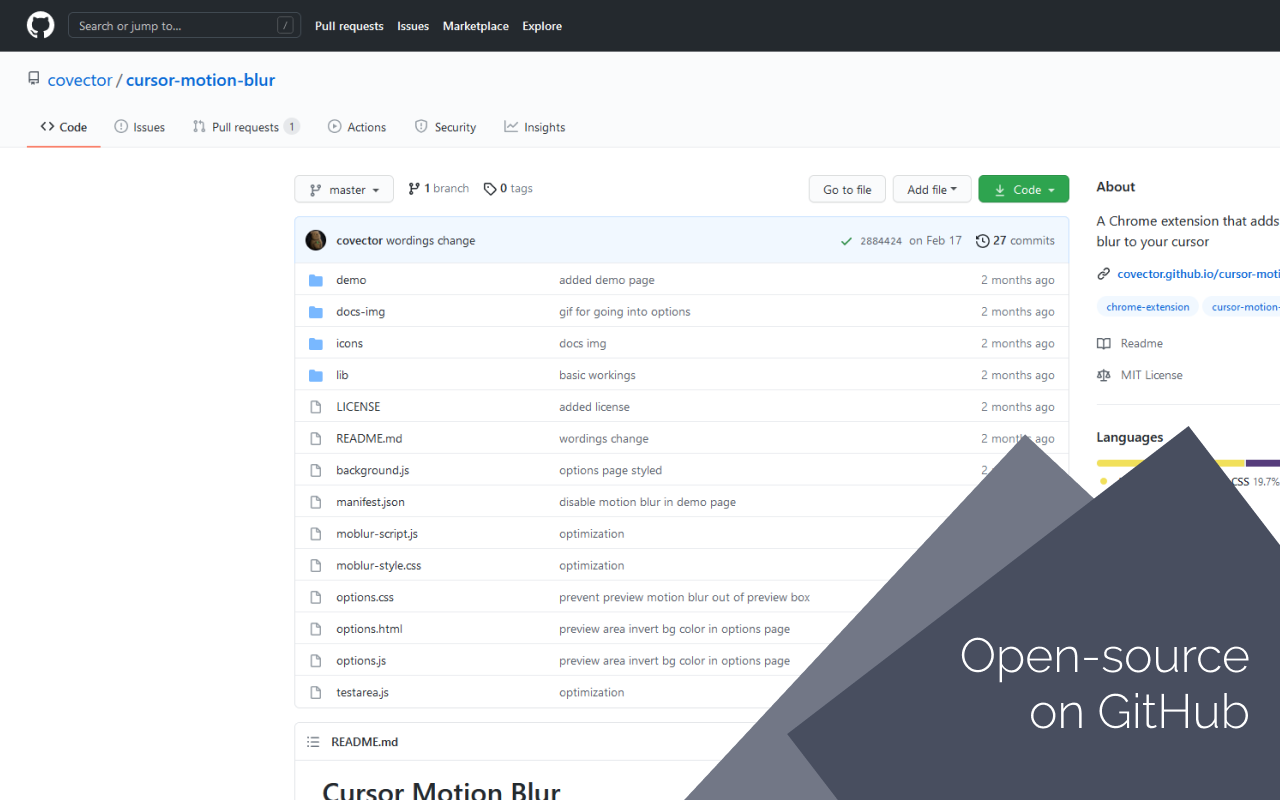The height and width of the screenshot is (800, 1280).
Task: Open the Insights tab
Action: click(x=535, y=127)
